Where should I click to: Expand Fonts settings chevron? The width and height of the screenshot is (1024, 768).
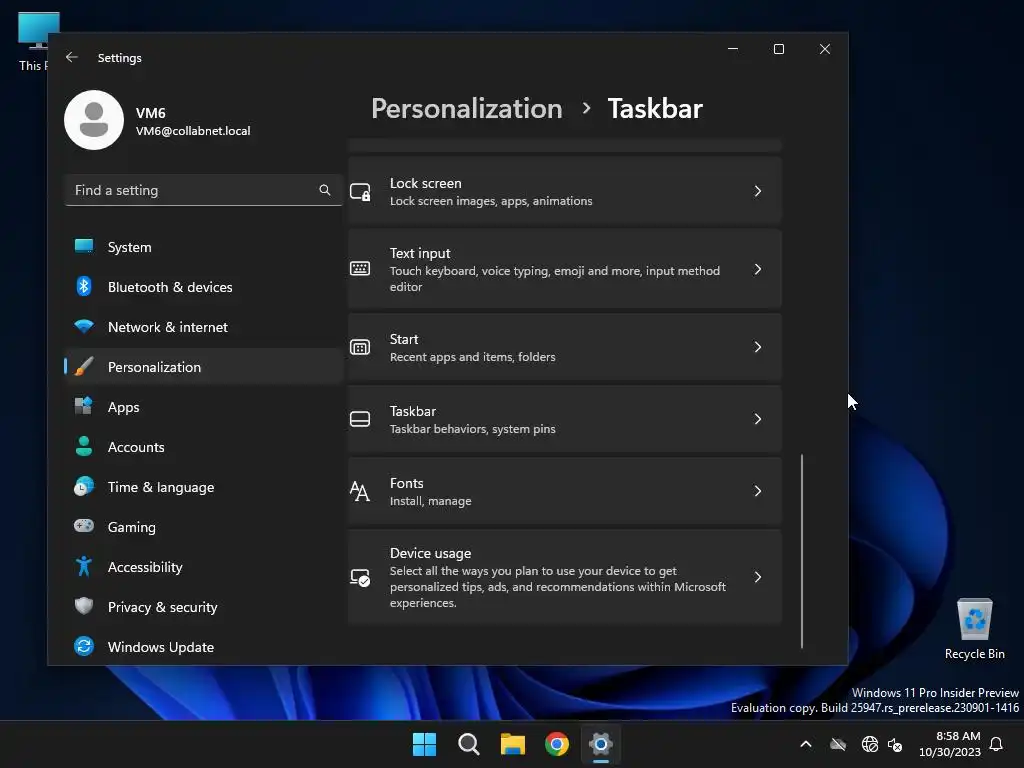758,491
